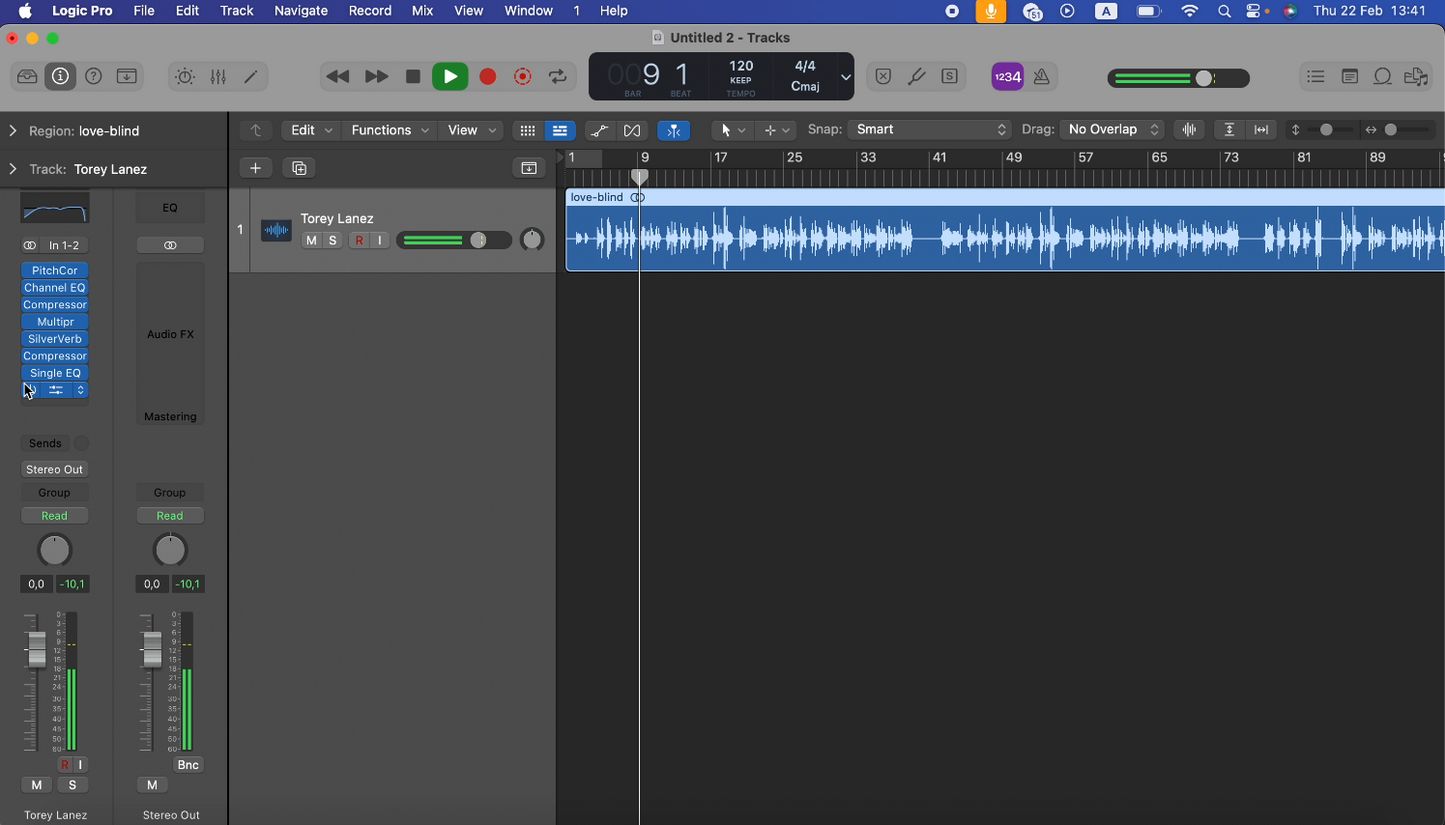Expand the Region love-blind disclosure triangle
The height and width of the screenshot is (825, 1445).
pos(13,131)
